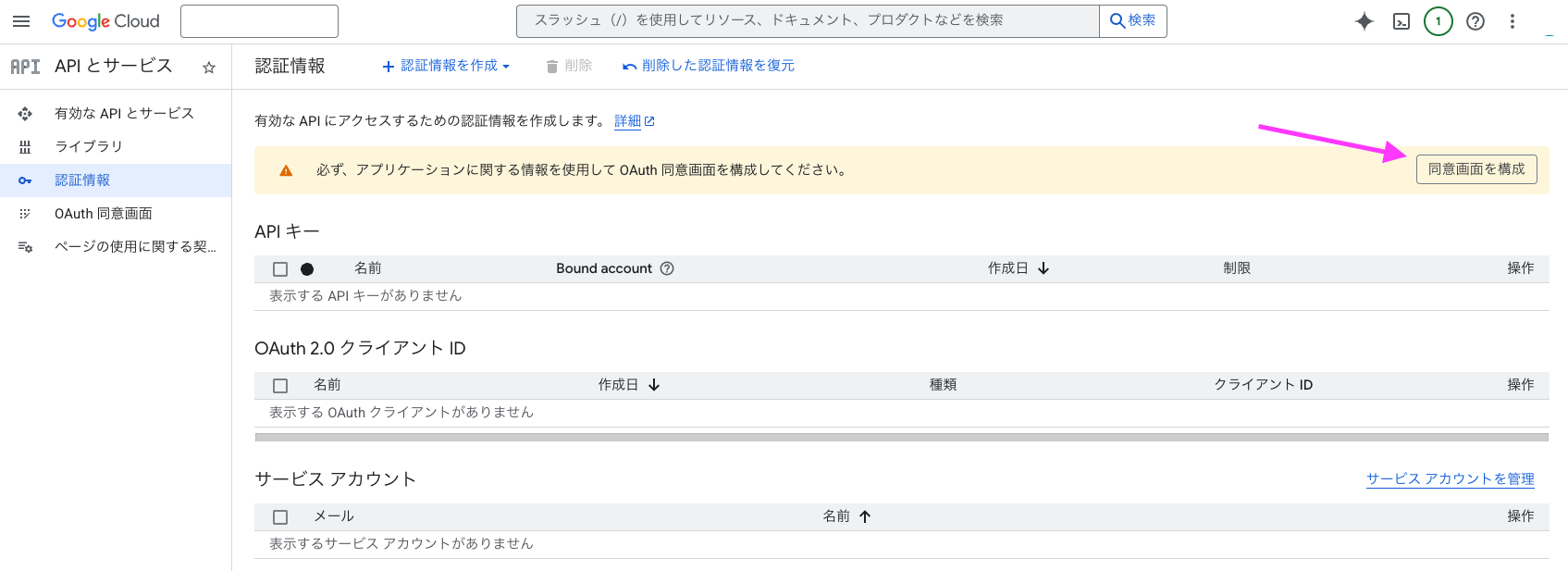Click the ライブラリ sidebar icon
The image size is (1568, 571).
point(25,147)
